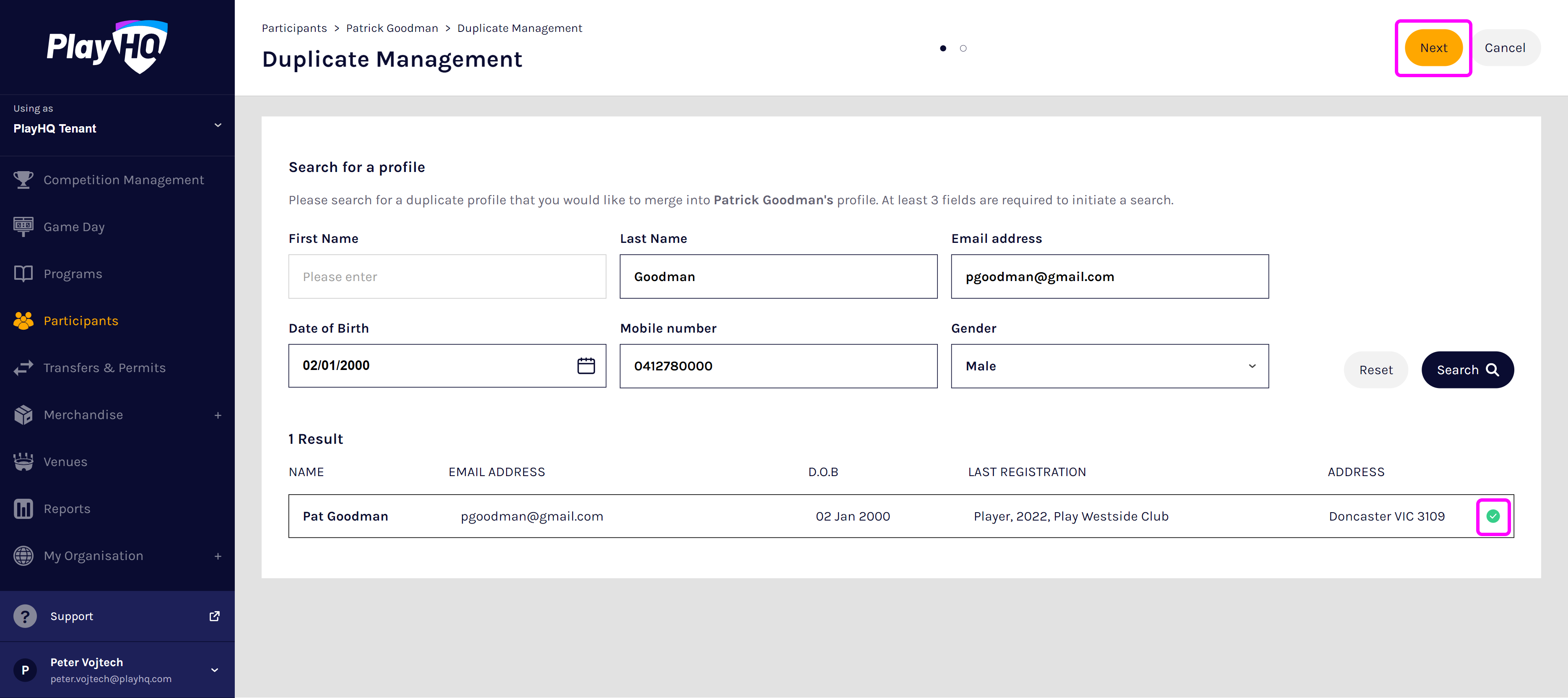The height and width of the screenshot is (698, 1568).
Task: Click the Cancel button
Action: pos(1505,47)
